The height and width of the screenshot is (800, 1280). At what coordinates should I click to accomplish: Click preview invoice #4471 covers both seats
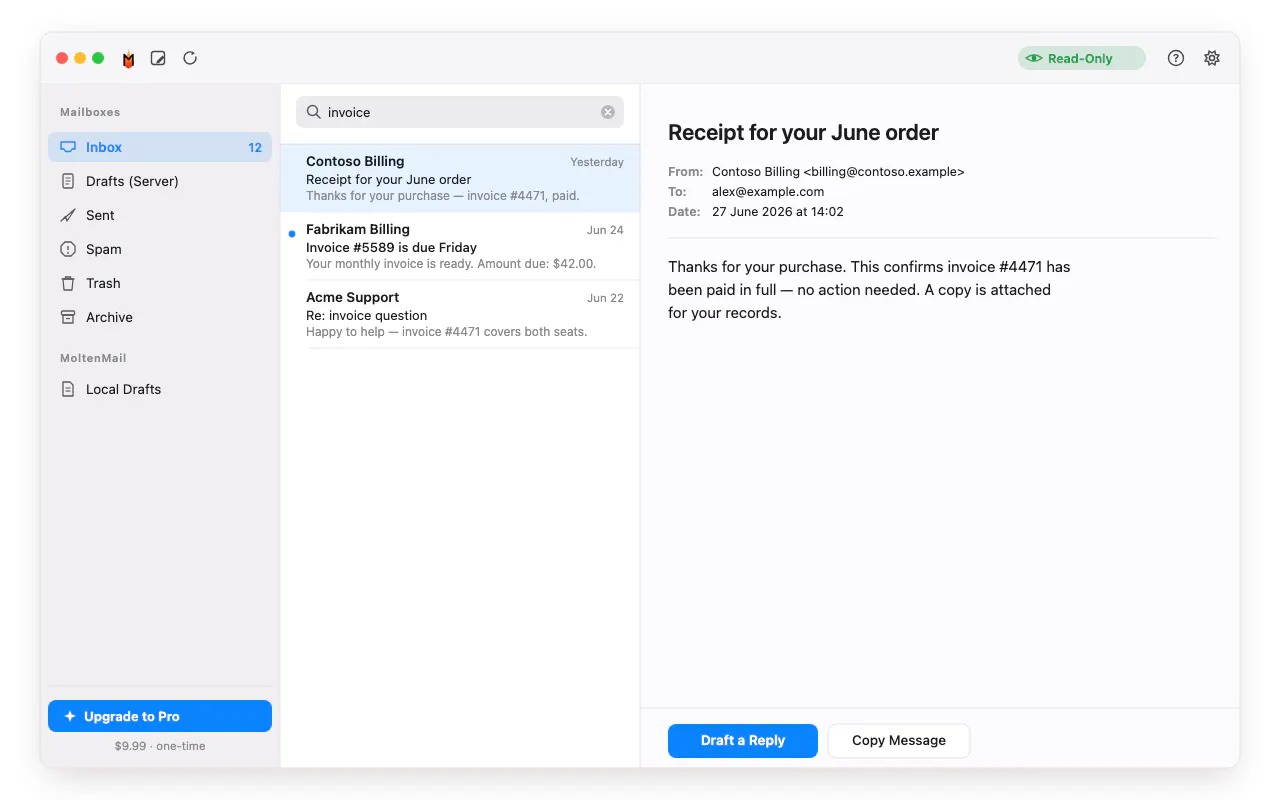[x=494, y=332]
